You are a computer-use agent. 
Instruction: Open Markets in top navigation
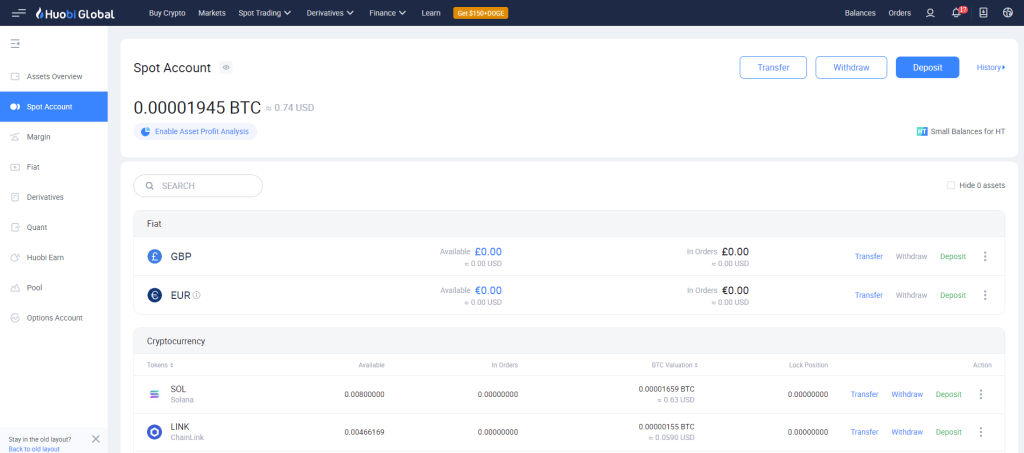pos(212,13)
